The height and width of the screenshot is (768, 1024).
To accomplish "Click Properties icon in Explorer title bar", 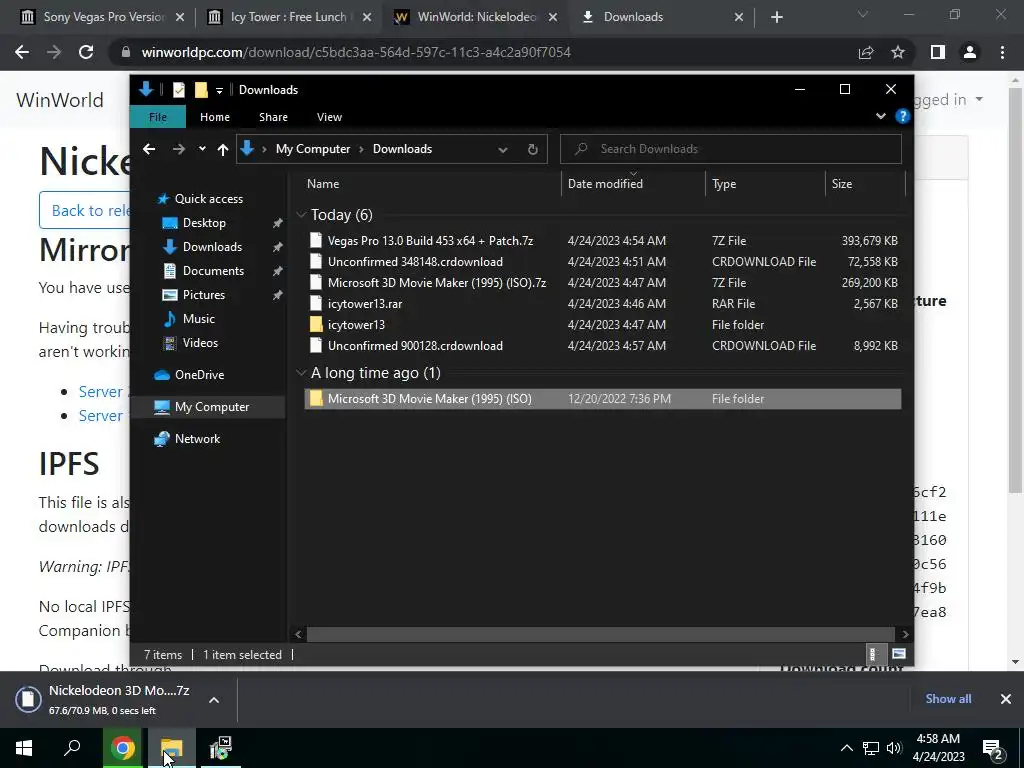I will click(x=179, y=89).
